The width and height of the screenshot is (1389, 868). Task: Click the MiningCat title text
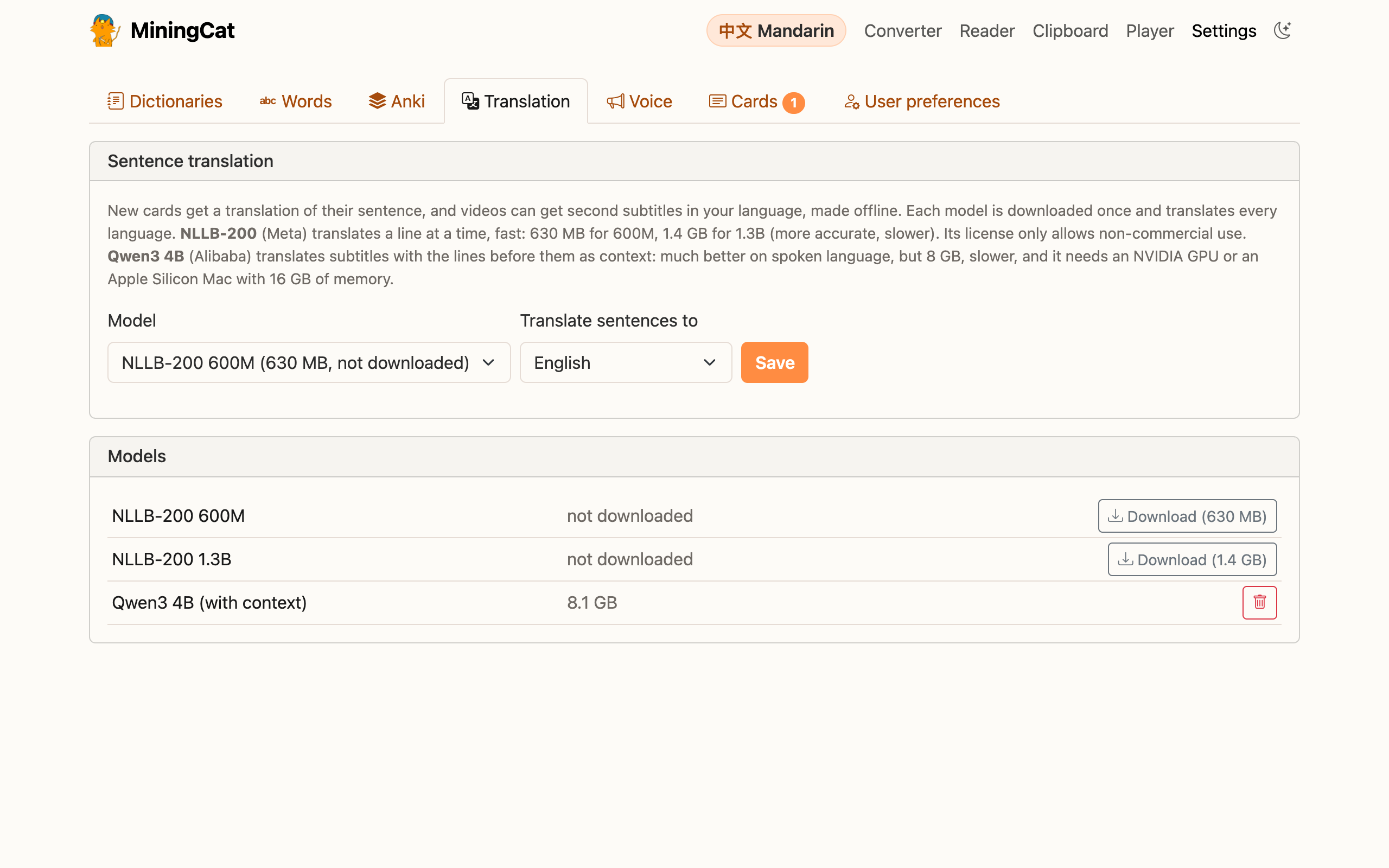[x=182, y=30]
